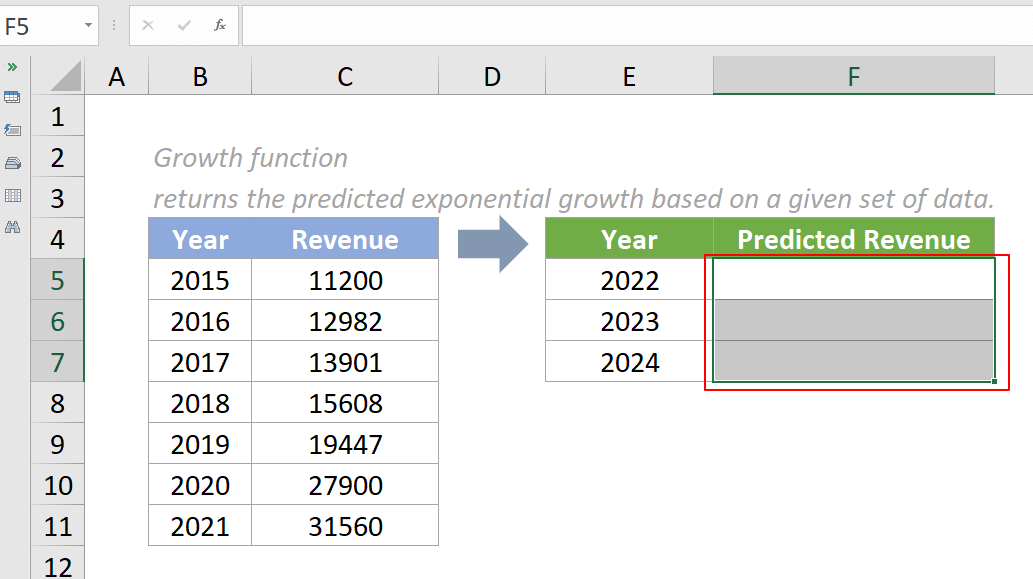This screenshot has width=1033, height=579.
Task: Select column F header
Action: point(853,75)
